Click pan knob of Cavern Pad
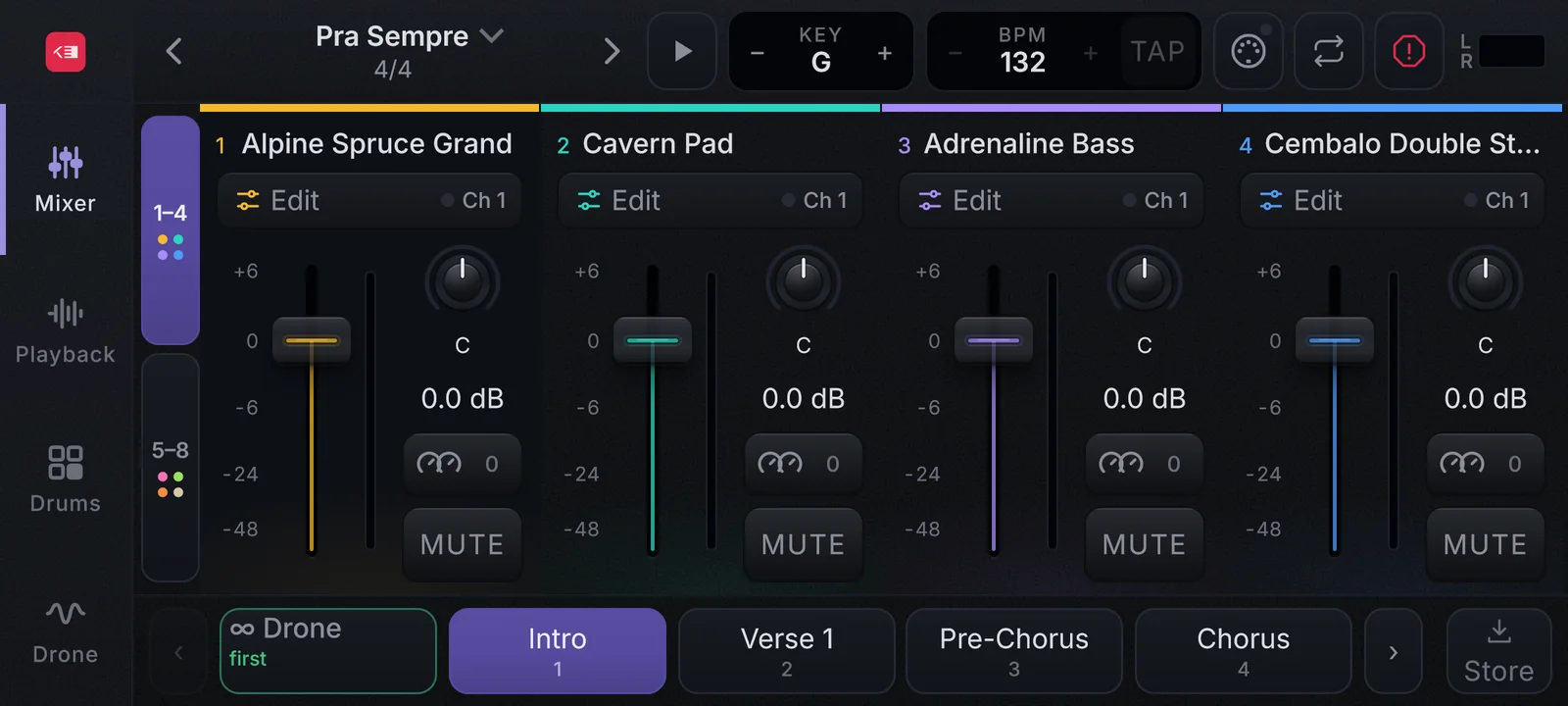 click(804, 282)
